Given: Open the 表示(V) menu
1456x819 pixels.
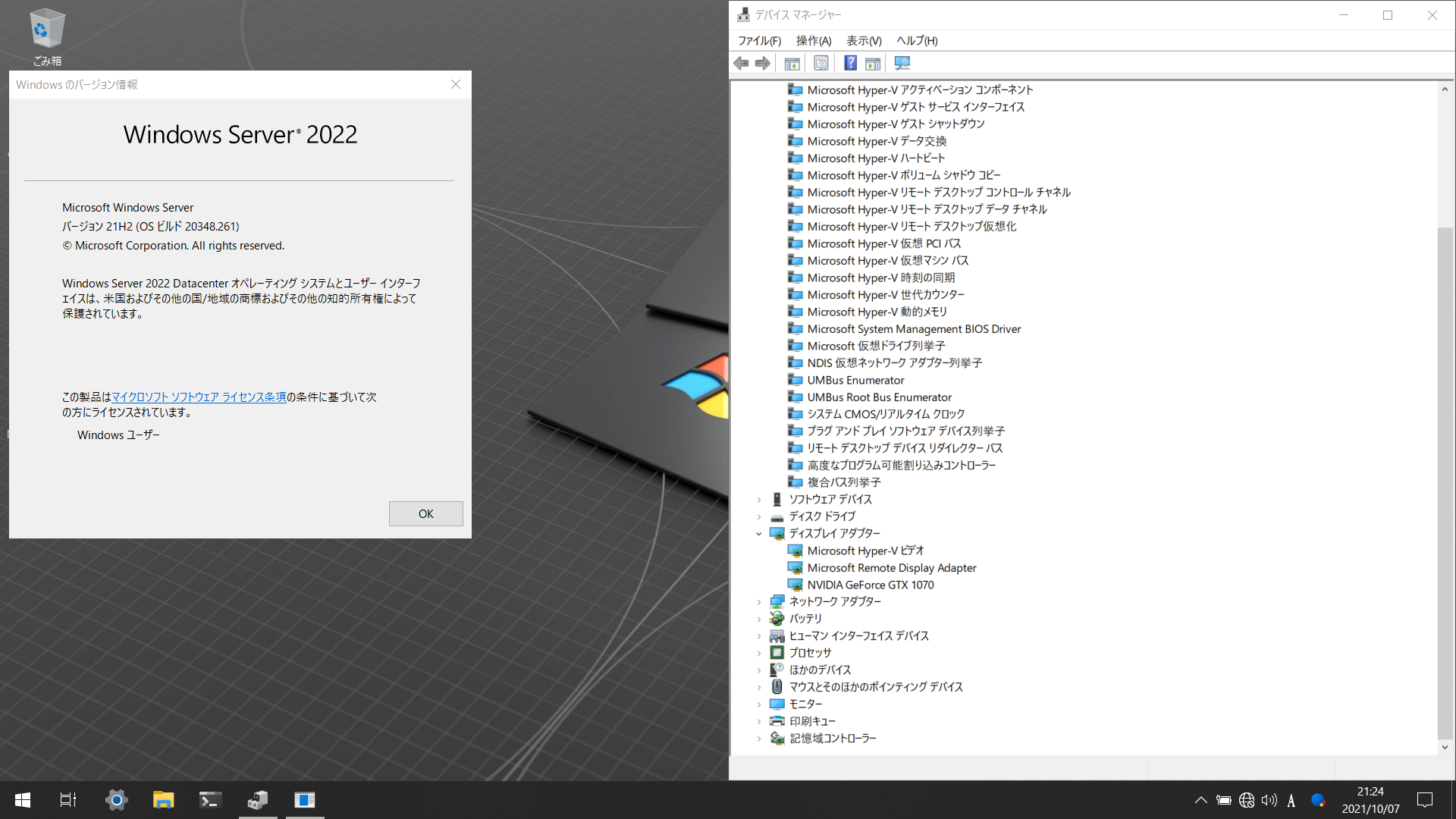Looking at the screenshot, I should 863,40.
